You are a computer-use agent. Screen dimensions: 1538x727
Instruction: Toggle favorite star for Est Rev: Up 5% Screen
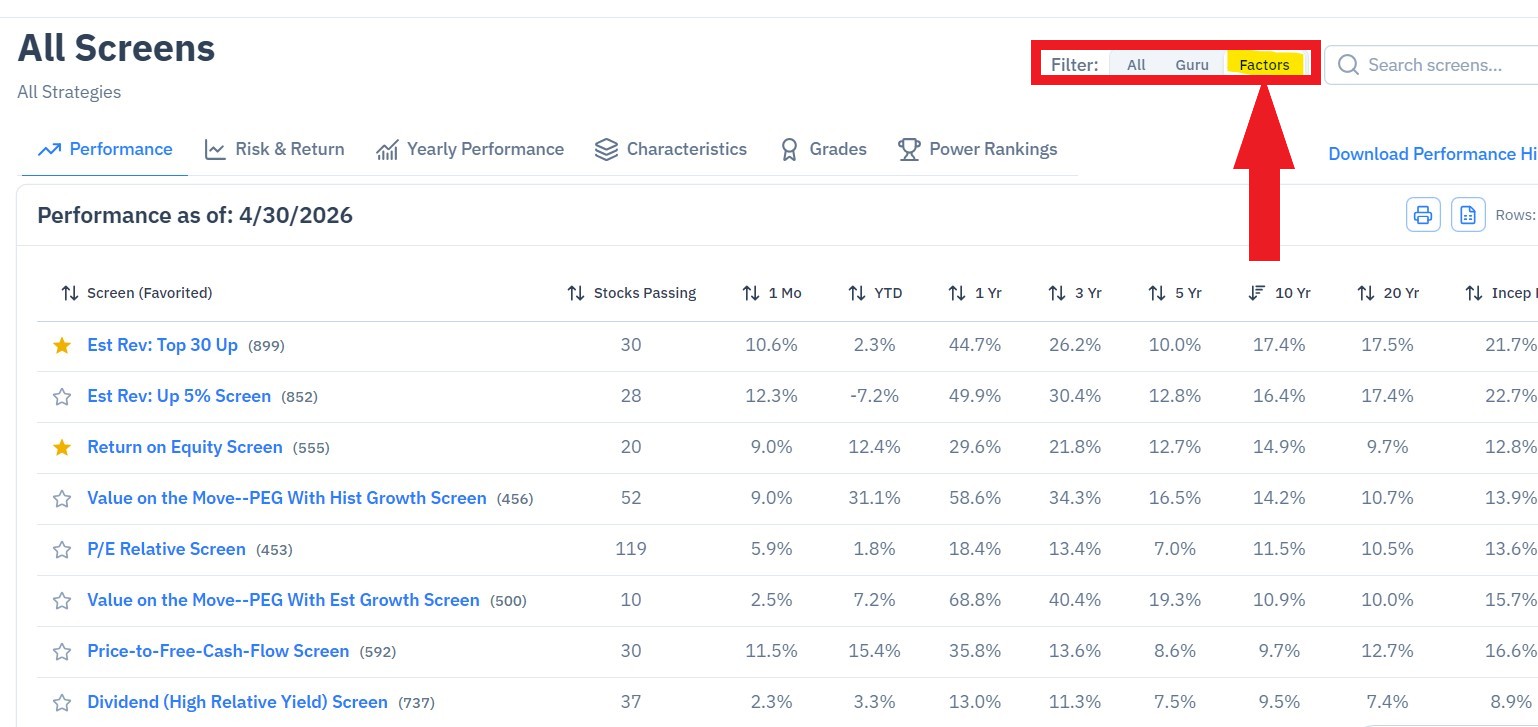[x=62, y=396]
